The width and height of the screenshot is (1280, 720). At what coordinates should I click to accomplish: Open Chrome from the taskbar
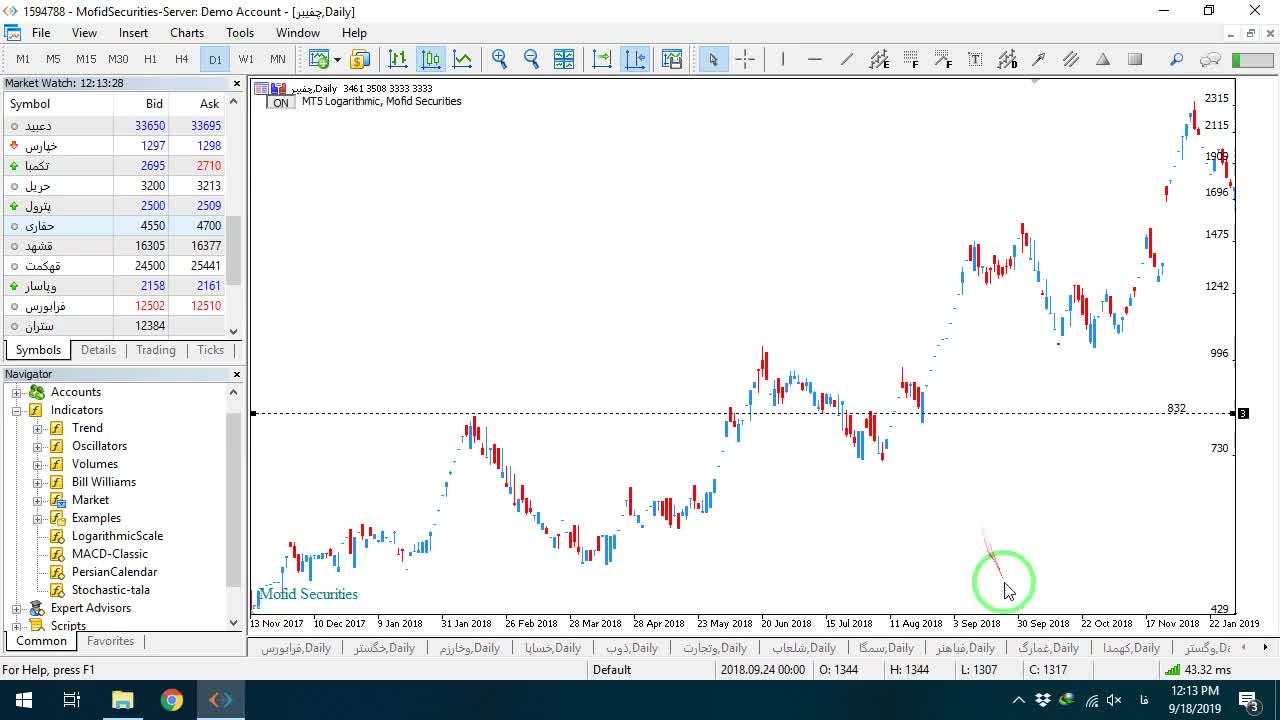pos(172,700)
